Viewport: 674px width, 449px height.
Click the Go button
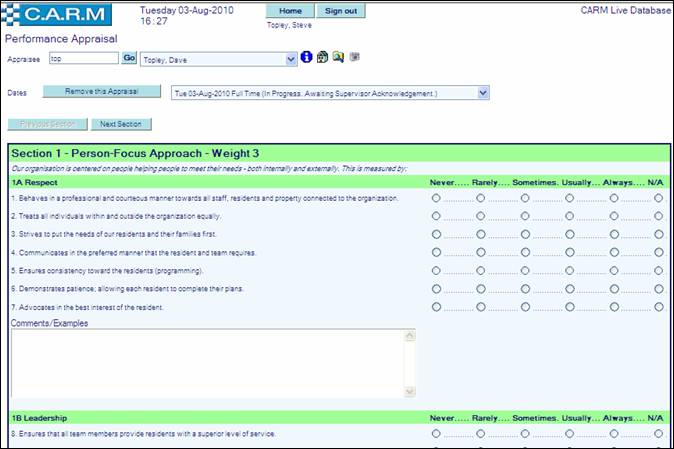pyautogui.click(x=129, y=59)
